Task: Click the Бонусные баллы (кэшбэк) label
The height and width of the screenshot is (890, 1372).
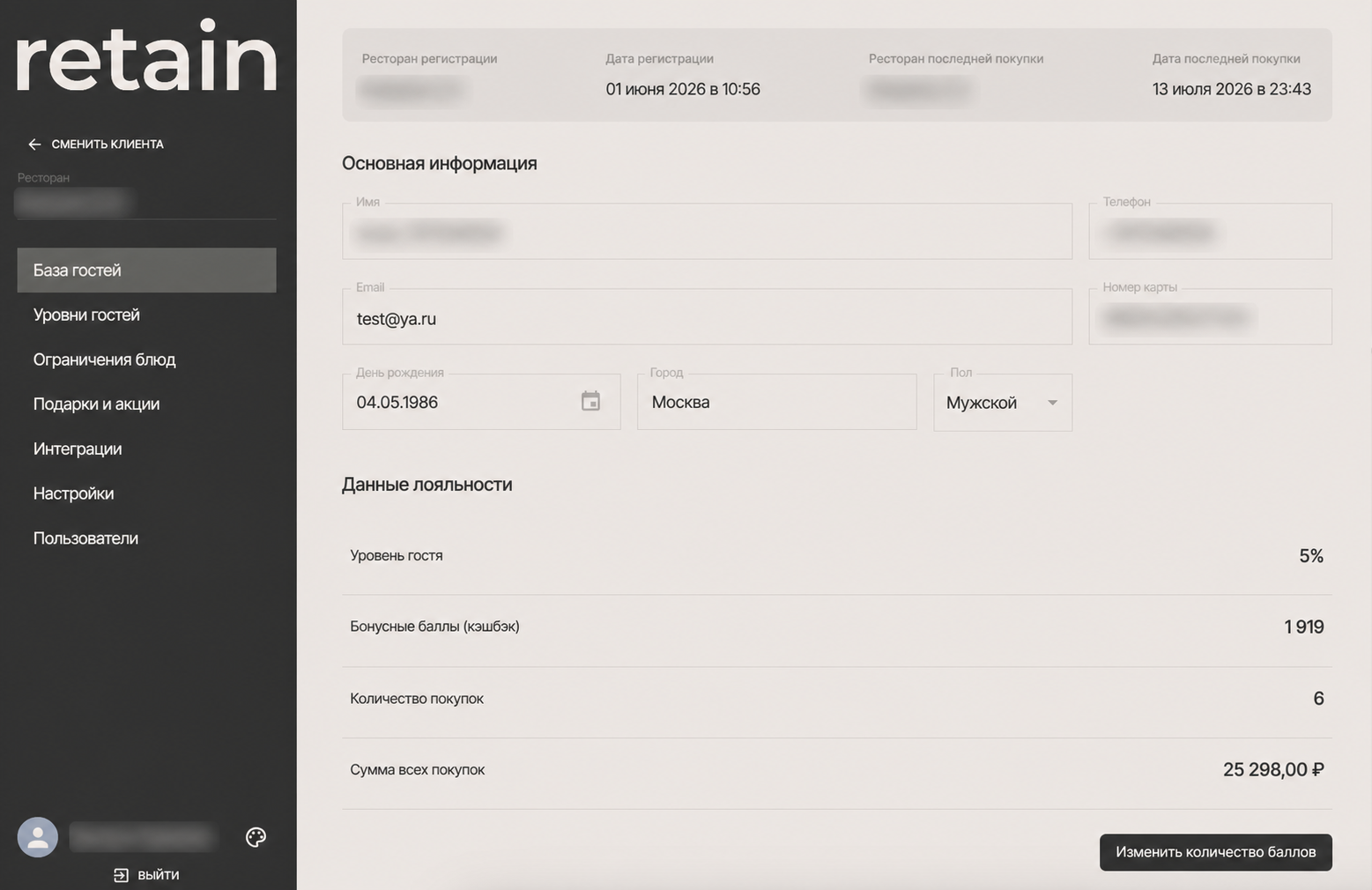Action: (434, 627)
